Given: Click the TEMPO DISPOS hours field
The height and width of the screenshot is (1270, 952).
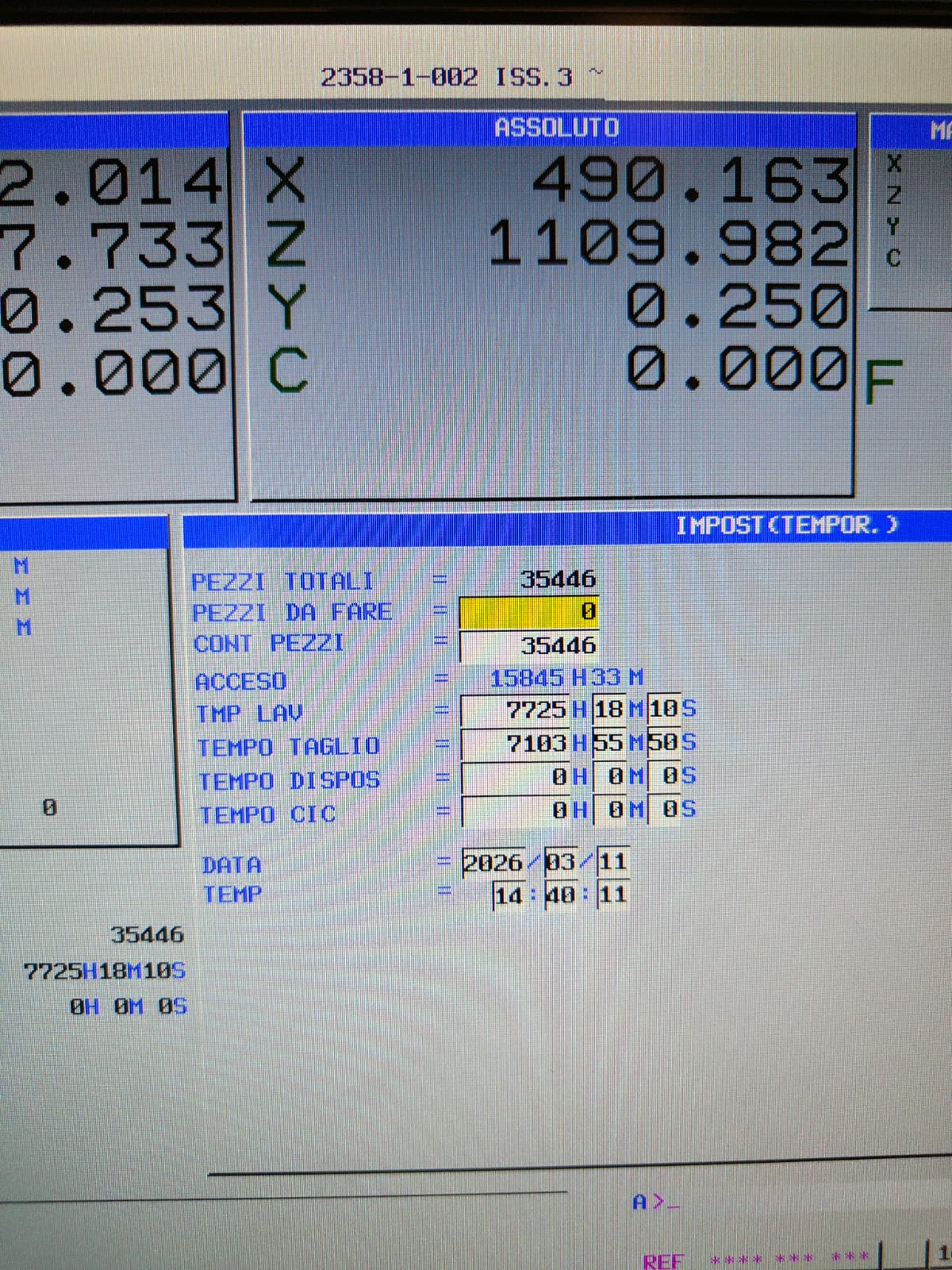Looking at the screenshot, I should 516,776.
